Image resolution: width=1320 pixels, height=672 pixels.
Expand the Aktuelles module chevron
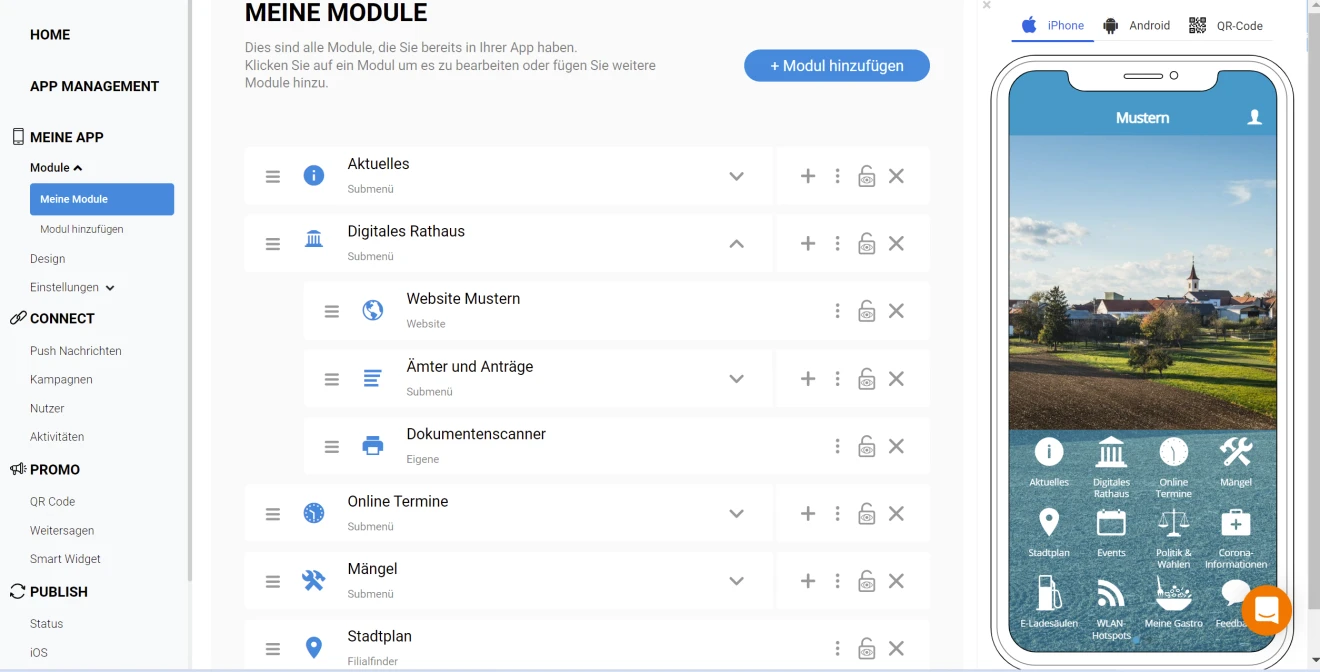736,176
